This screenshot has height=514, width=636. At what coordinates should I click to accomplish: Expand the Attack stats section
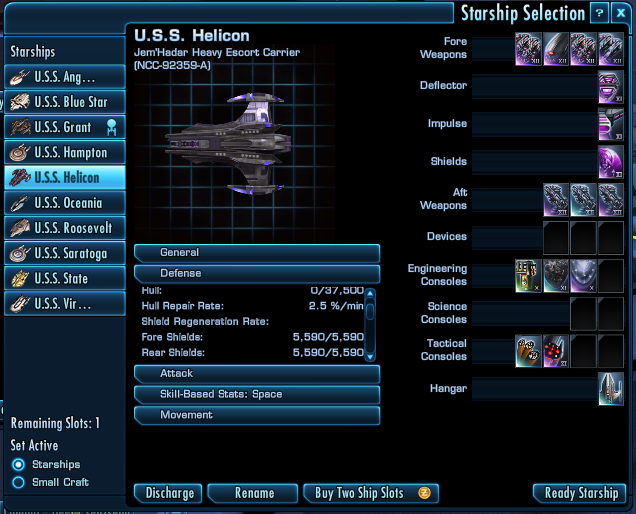tap(257, 374)
